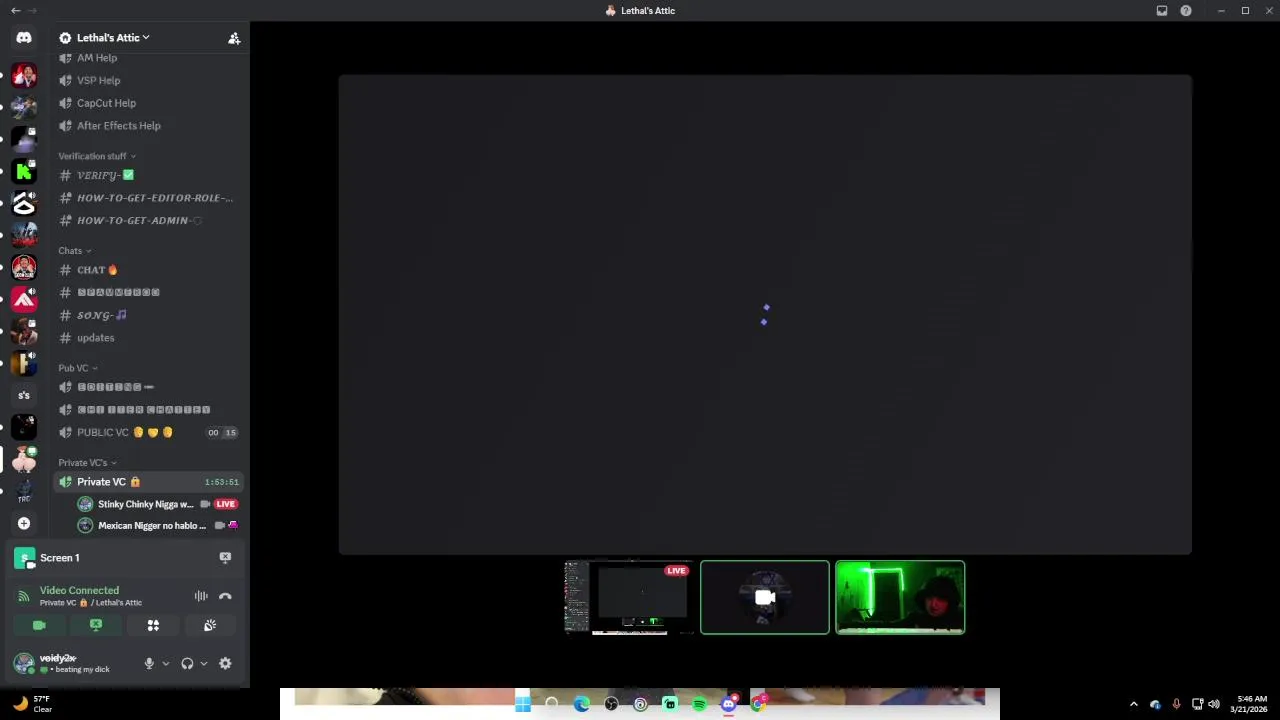This screenshot has width=1280, height=720.
Task: Open the Help question mark icon
Action: (1186, 11)
